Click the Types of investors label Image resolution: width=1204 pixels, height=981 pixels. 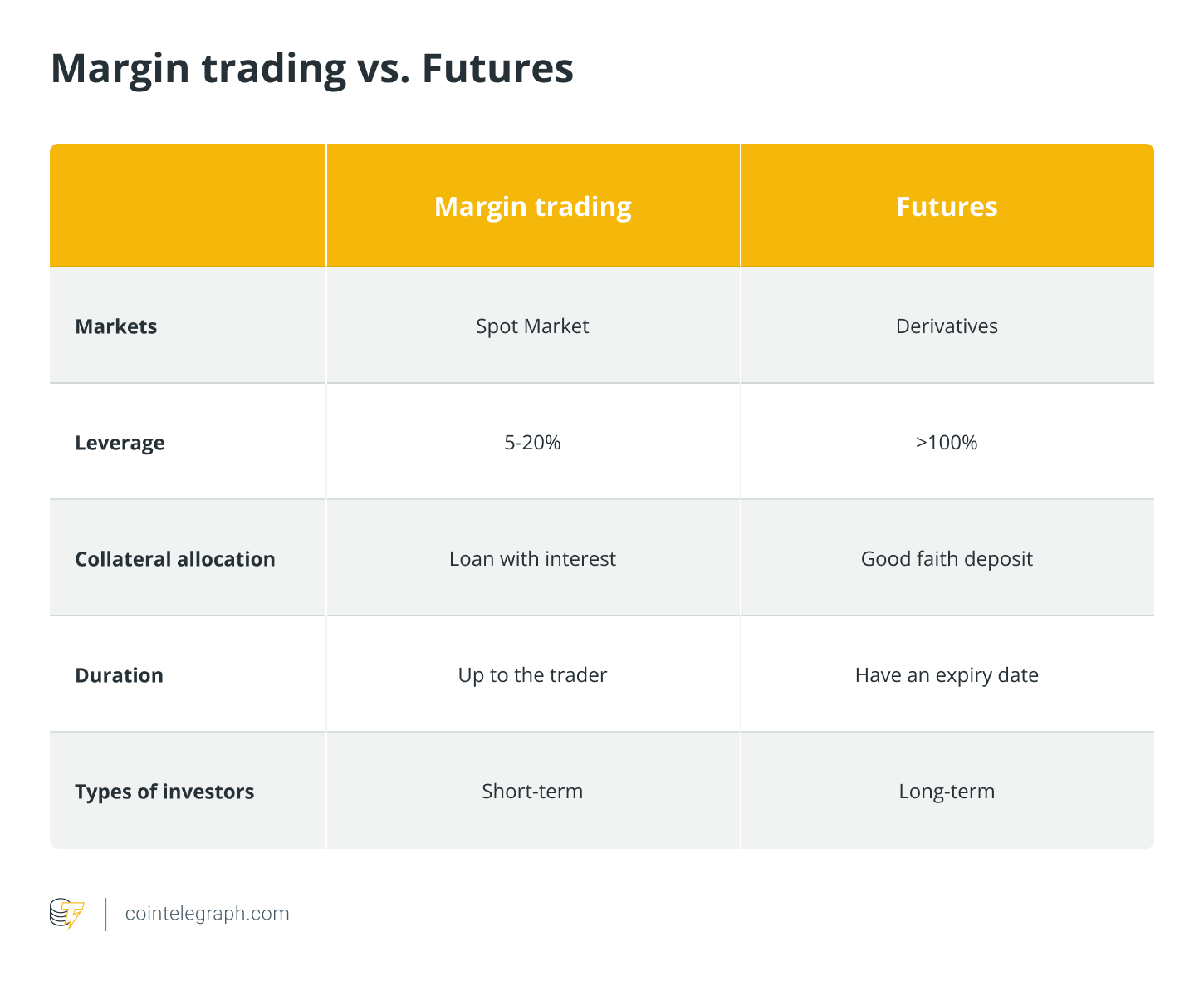coord(164,792)
